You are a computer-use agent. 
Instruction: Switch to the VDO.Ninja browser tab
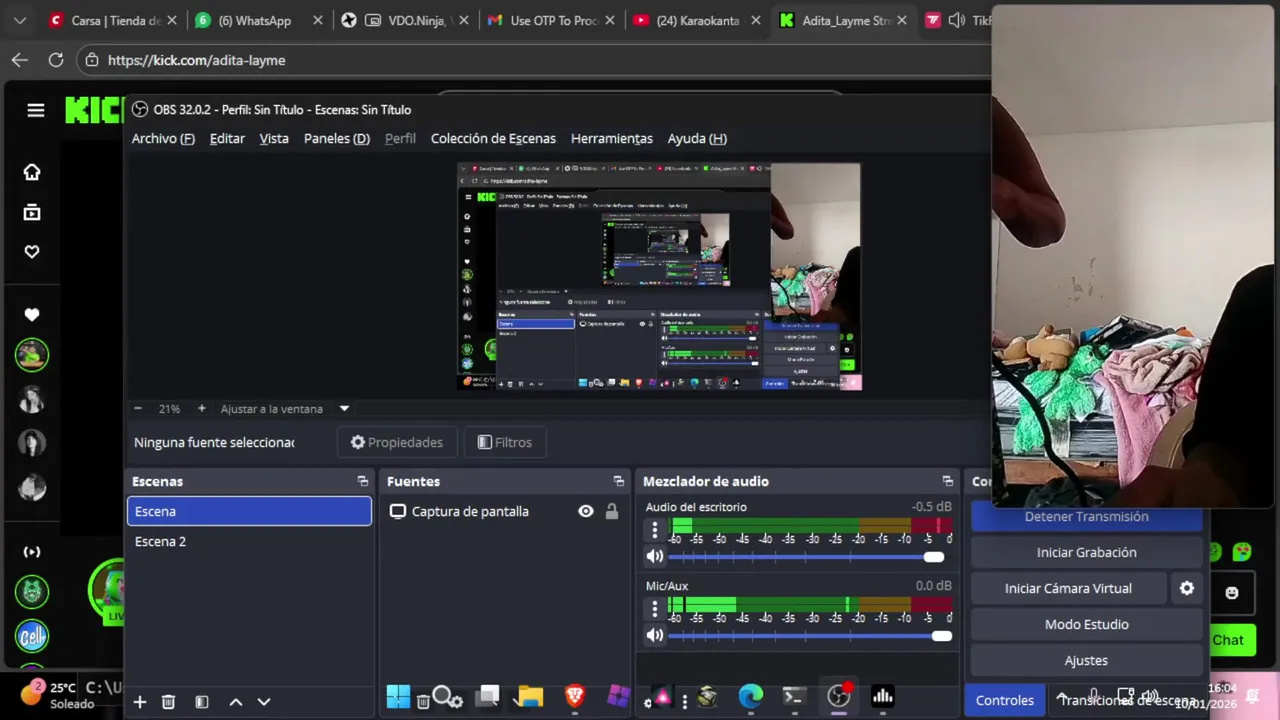(405, 20)
